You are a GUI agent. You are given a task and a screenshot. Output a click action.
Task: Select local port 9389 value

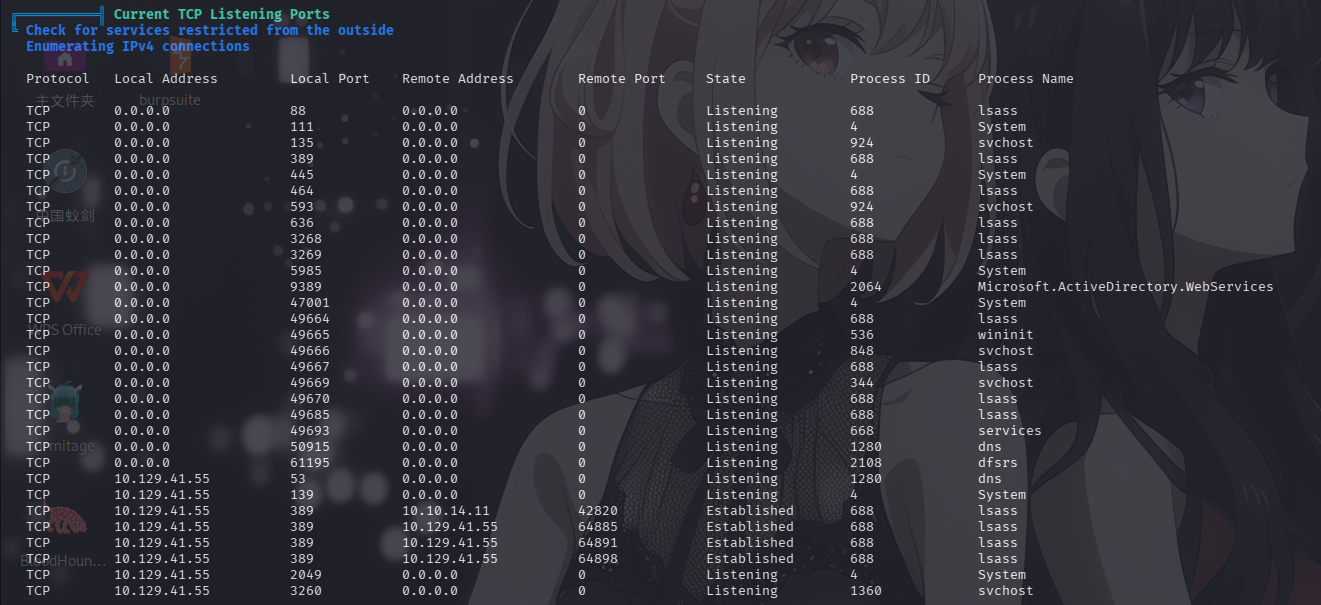coord(306,287)
